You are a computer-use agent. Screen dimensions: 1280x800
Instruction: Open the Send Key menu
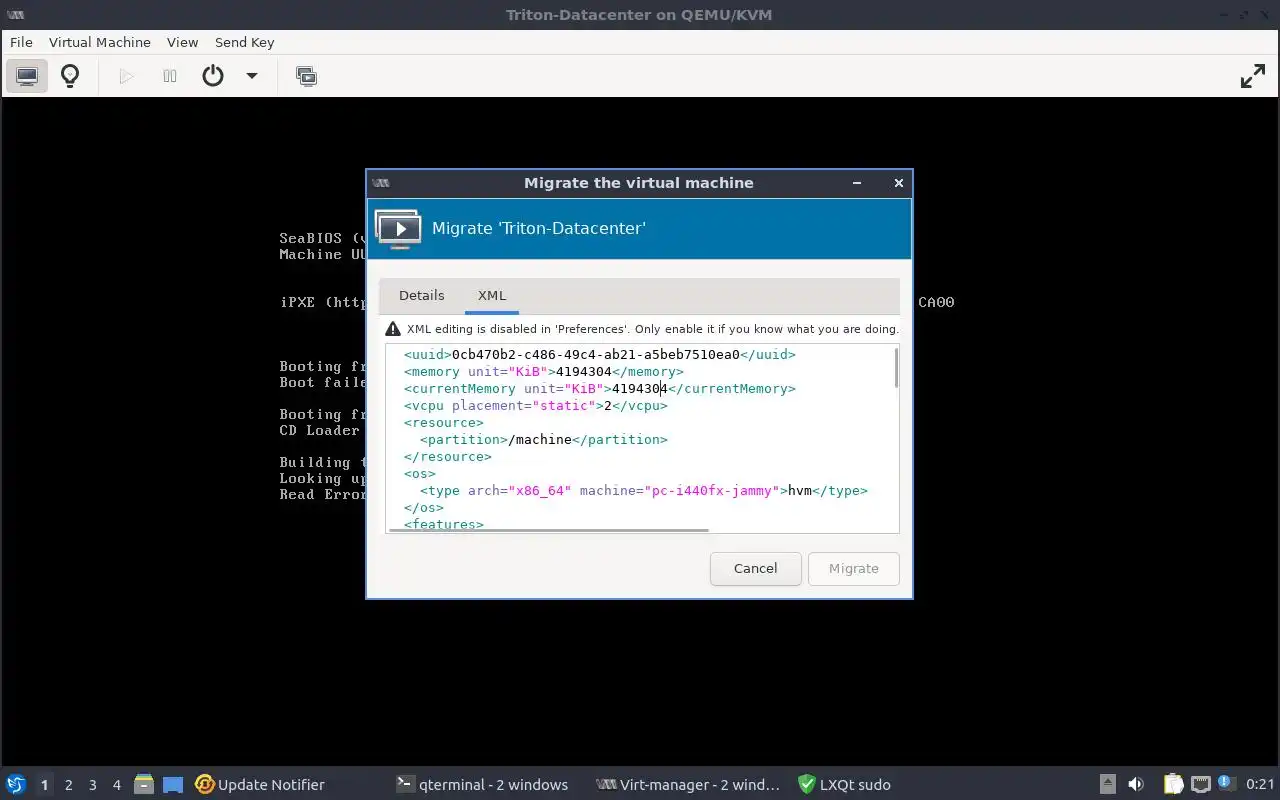[245, 42]
